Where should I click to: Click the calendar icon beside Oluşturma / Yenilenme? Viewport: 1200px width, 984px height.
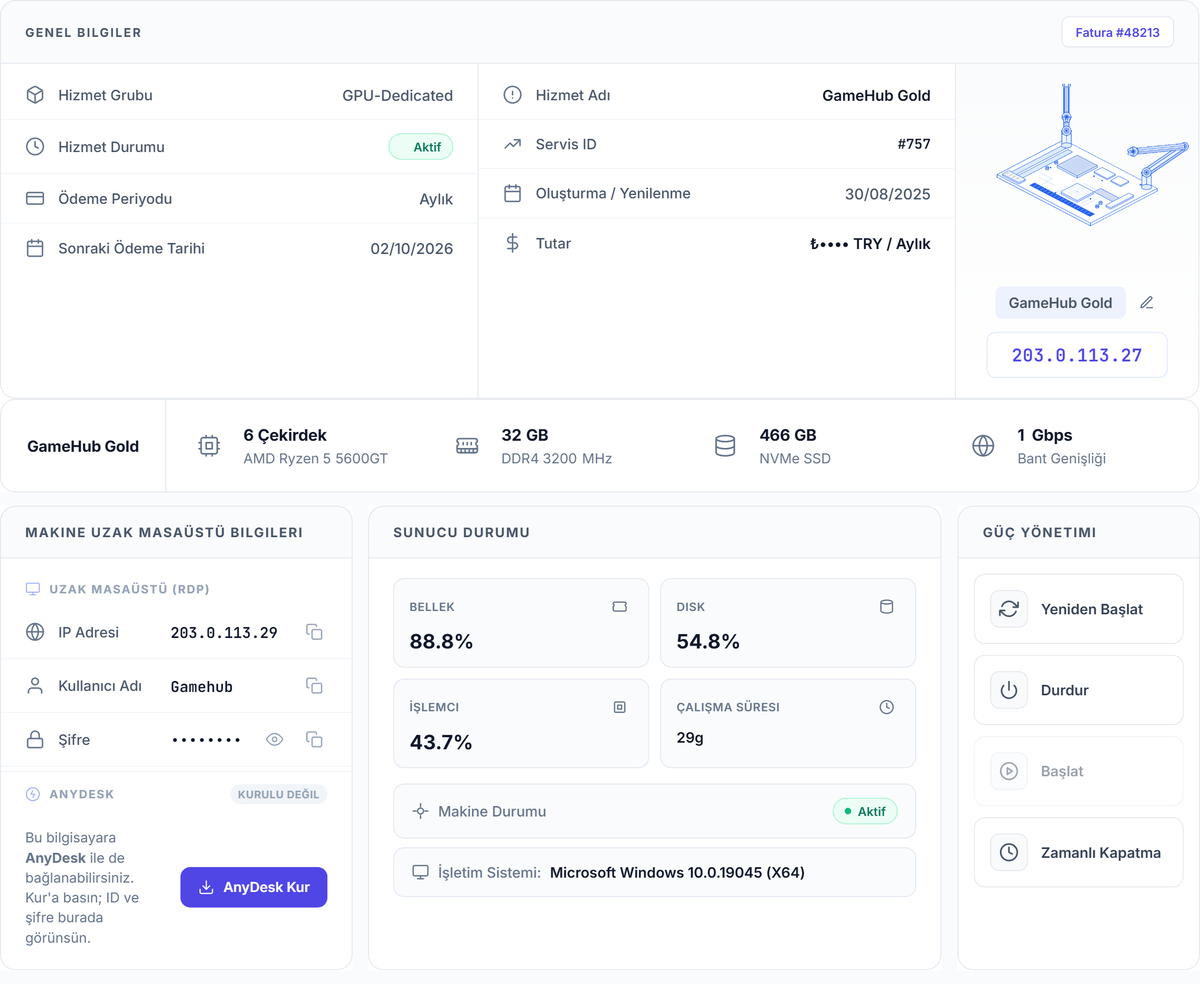pos(512,193)
